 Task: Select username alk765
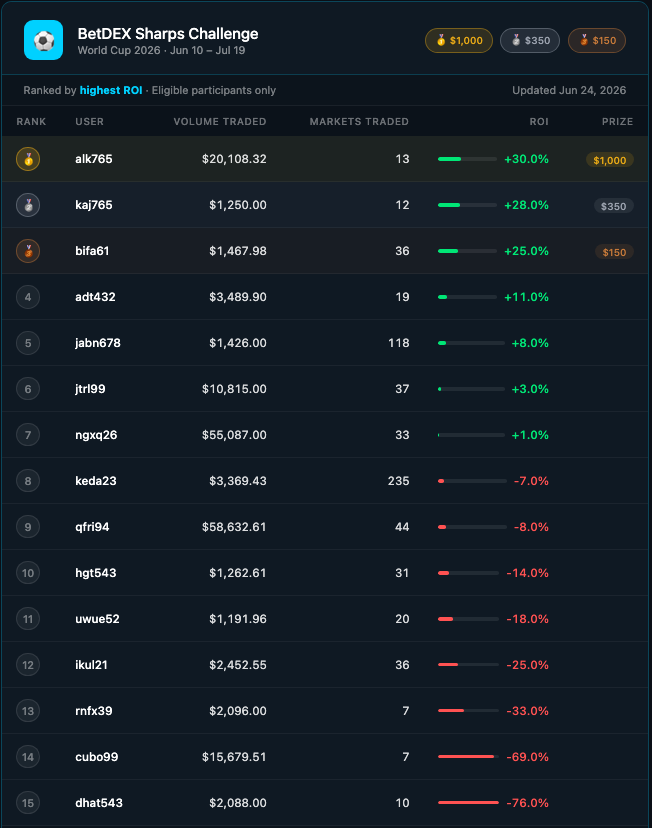tap(93, 159)
